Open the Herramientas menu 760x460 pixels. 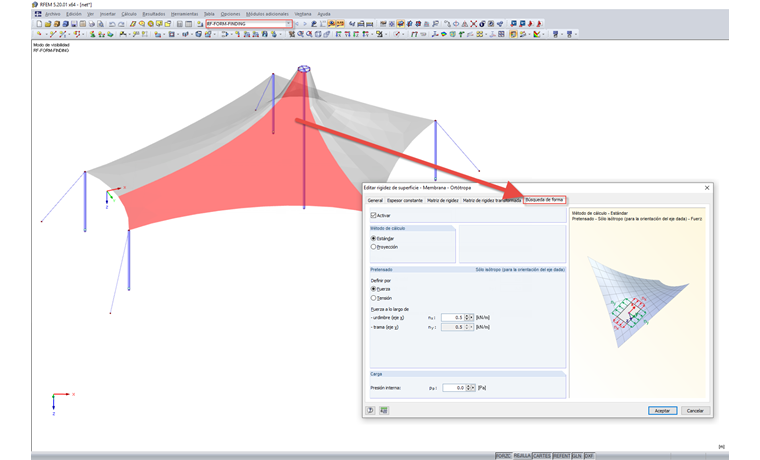[184, 14]
